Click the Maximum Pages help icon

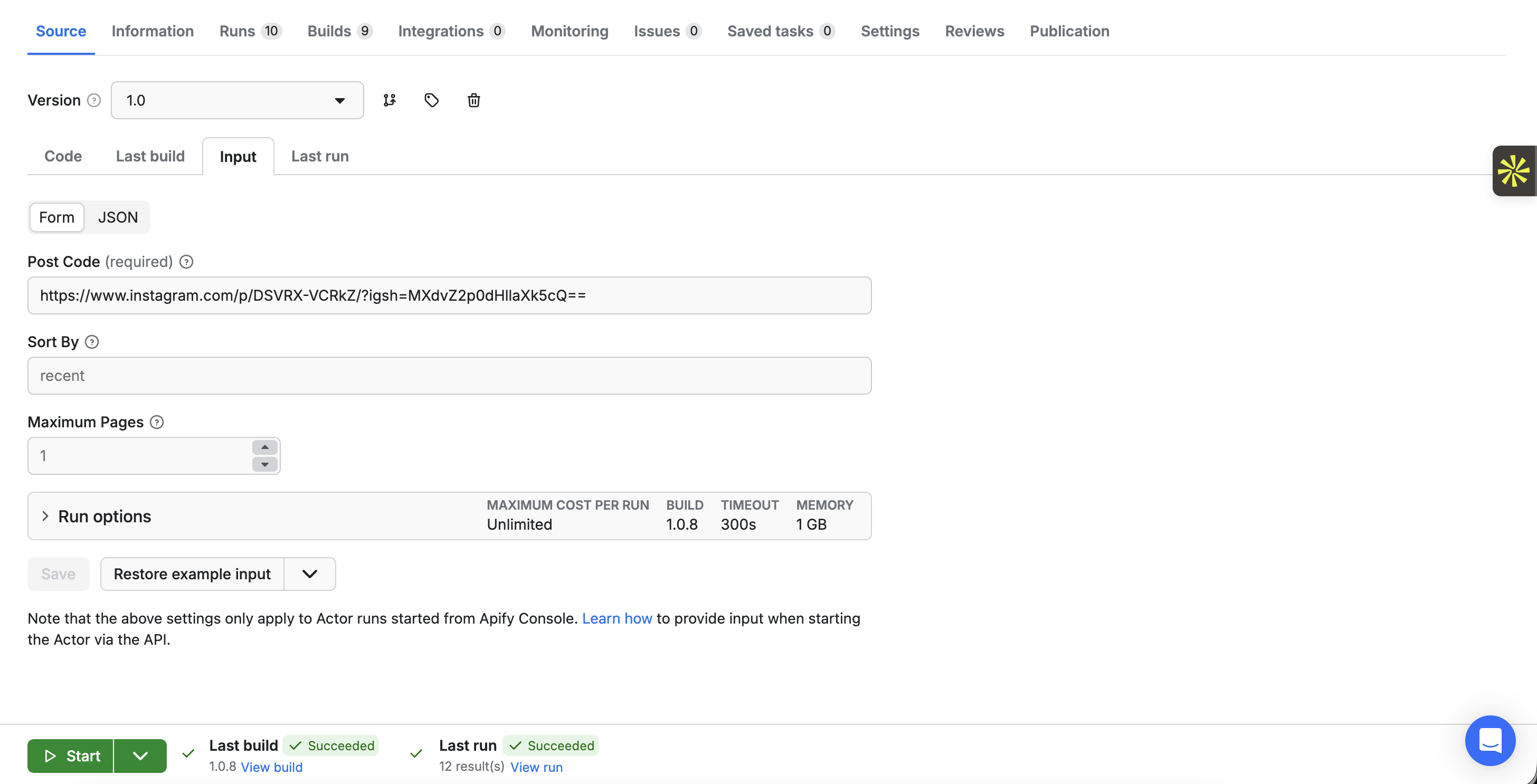[157, 422]
